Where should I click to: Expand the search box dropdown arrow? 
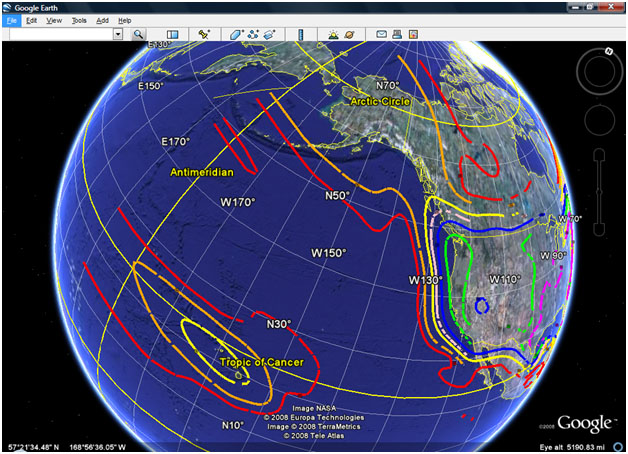[118, 34]
